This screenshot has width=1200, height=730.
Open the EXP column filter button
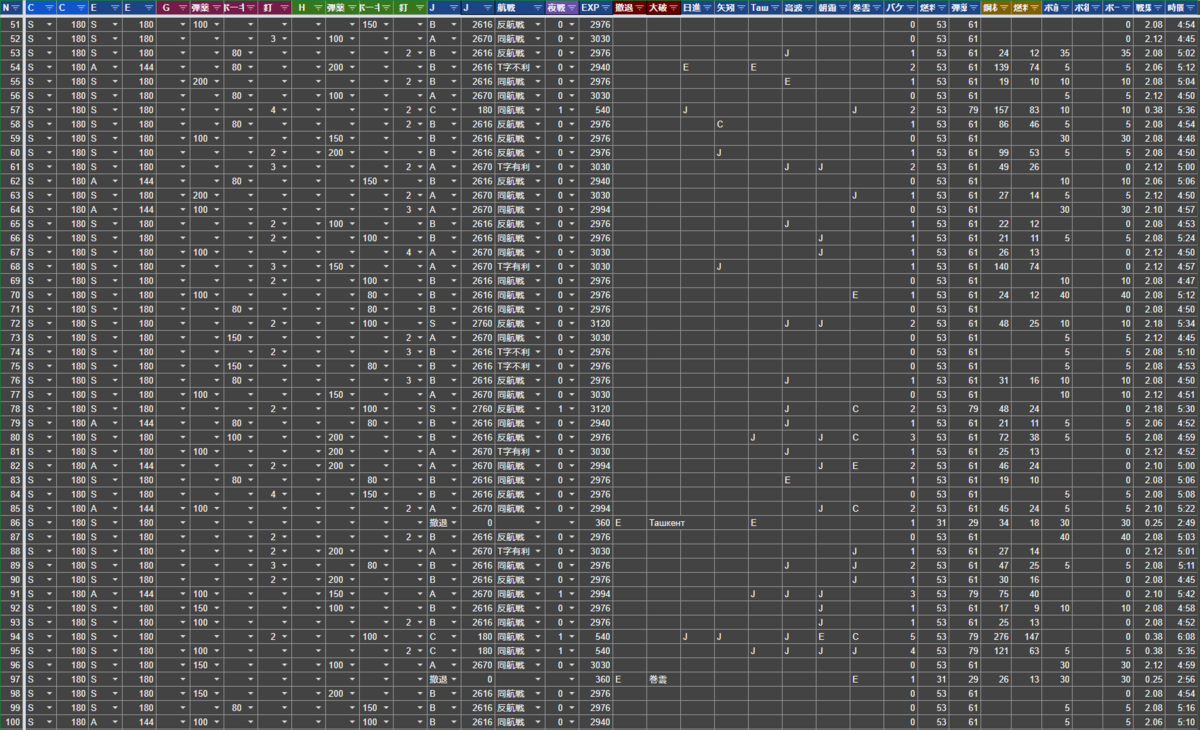click(x=605, y=8)
